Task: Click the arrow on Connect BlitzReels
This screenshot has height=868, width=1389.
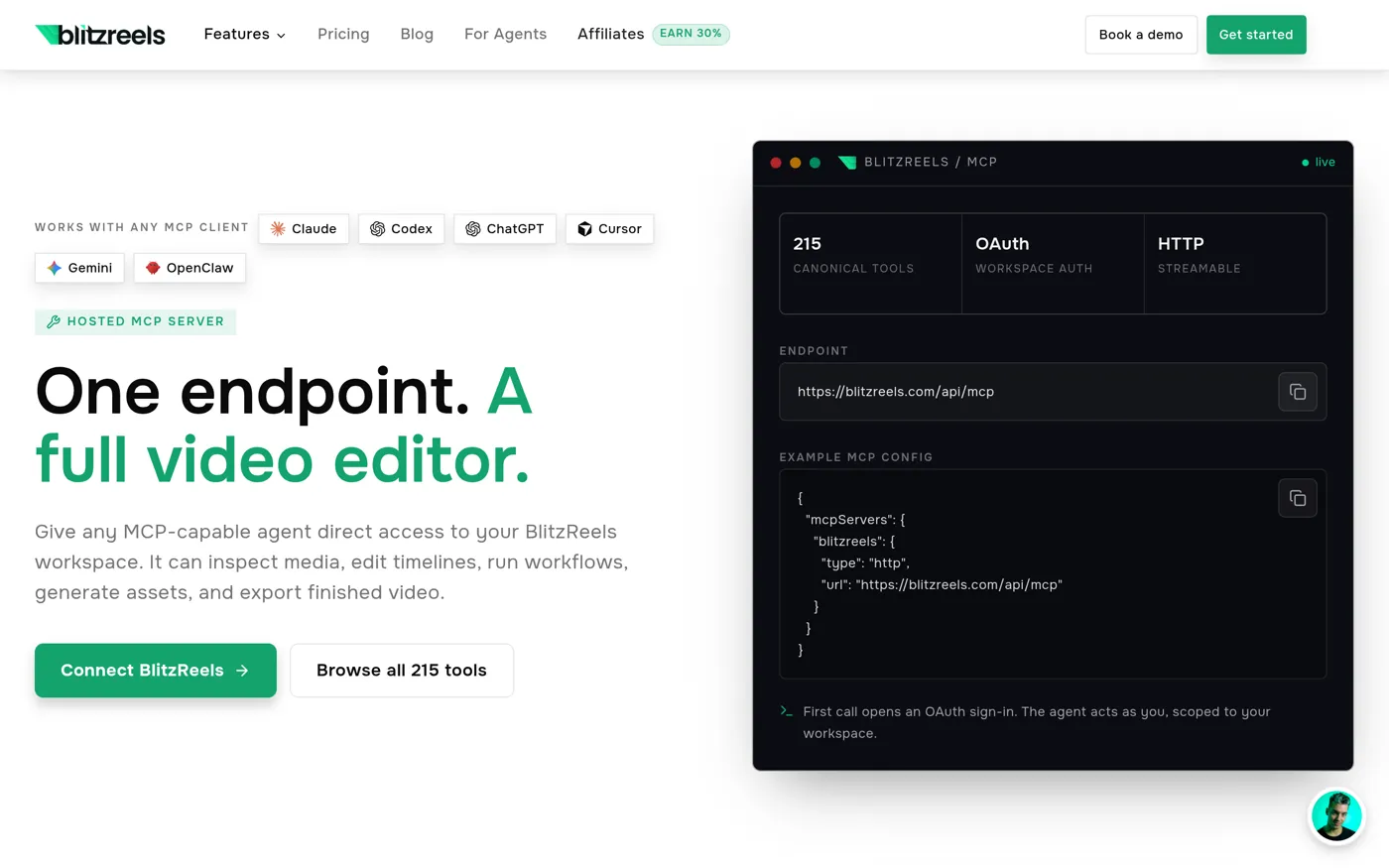Action: click(242, 671)
